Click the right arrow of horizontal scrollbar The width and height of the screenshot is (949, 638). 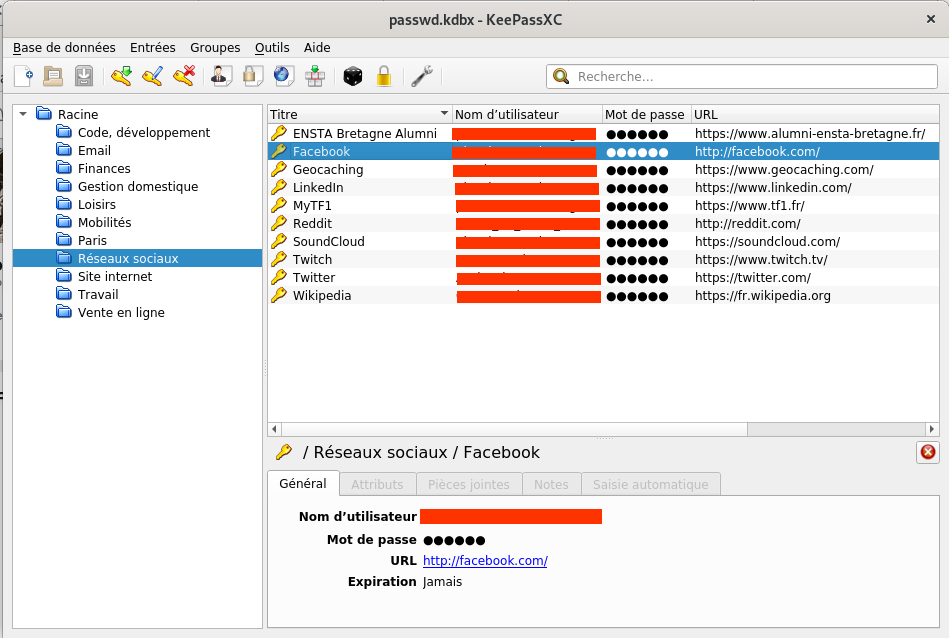[931, 429]
